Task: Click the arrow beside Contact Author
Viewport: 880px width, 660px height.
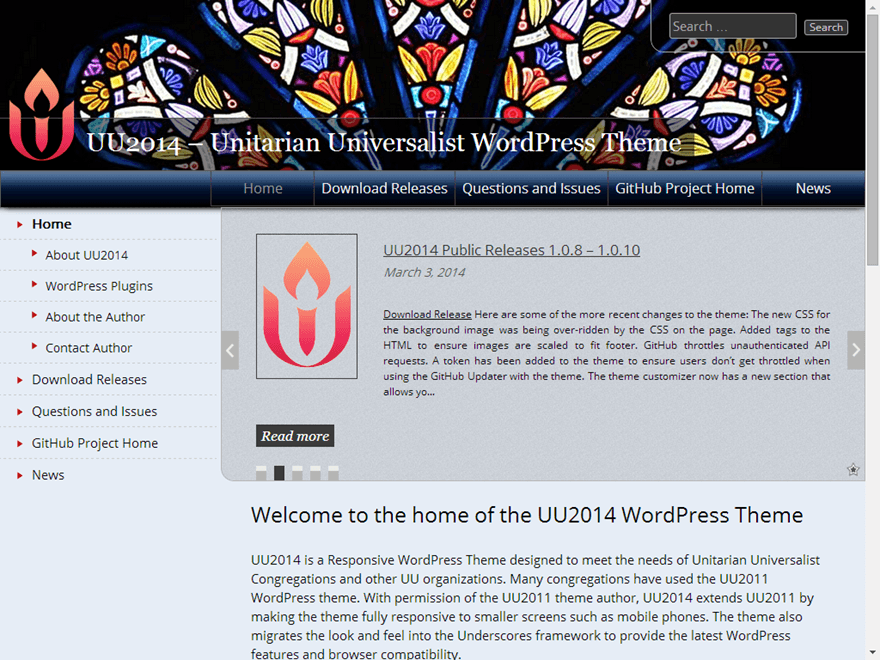Action: [x=34, y=346]
